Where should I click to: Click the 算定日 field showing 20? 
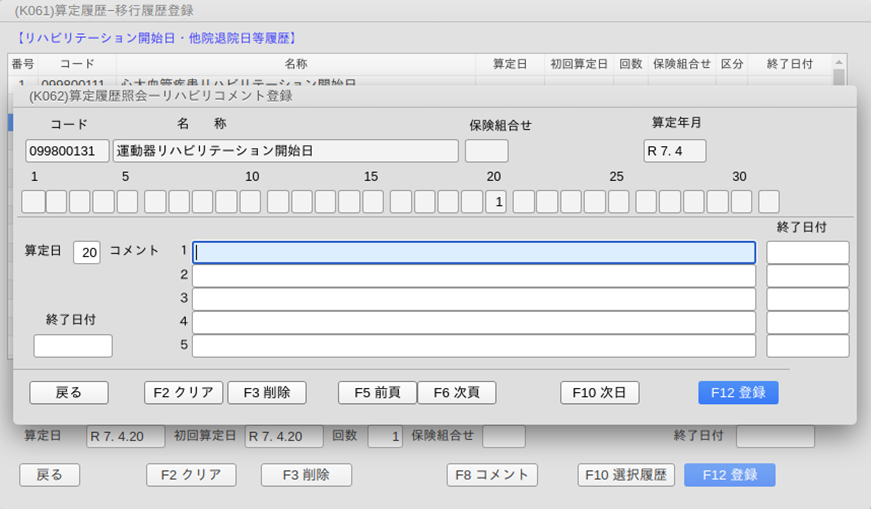(x=86, y=252)
